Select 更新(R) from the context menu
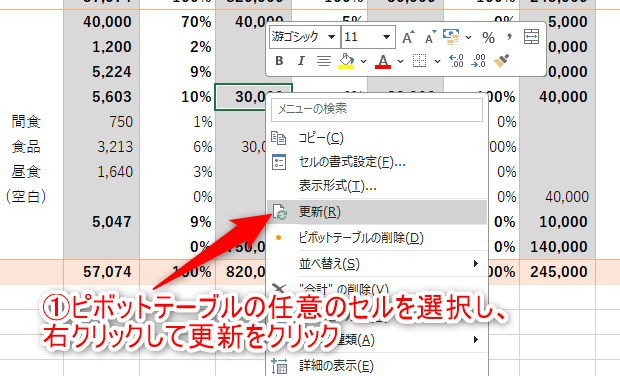620x376 pixels. (x=377, y=212)
